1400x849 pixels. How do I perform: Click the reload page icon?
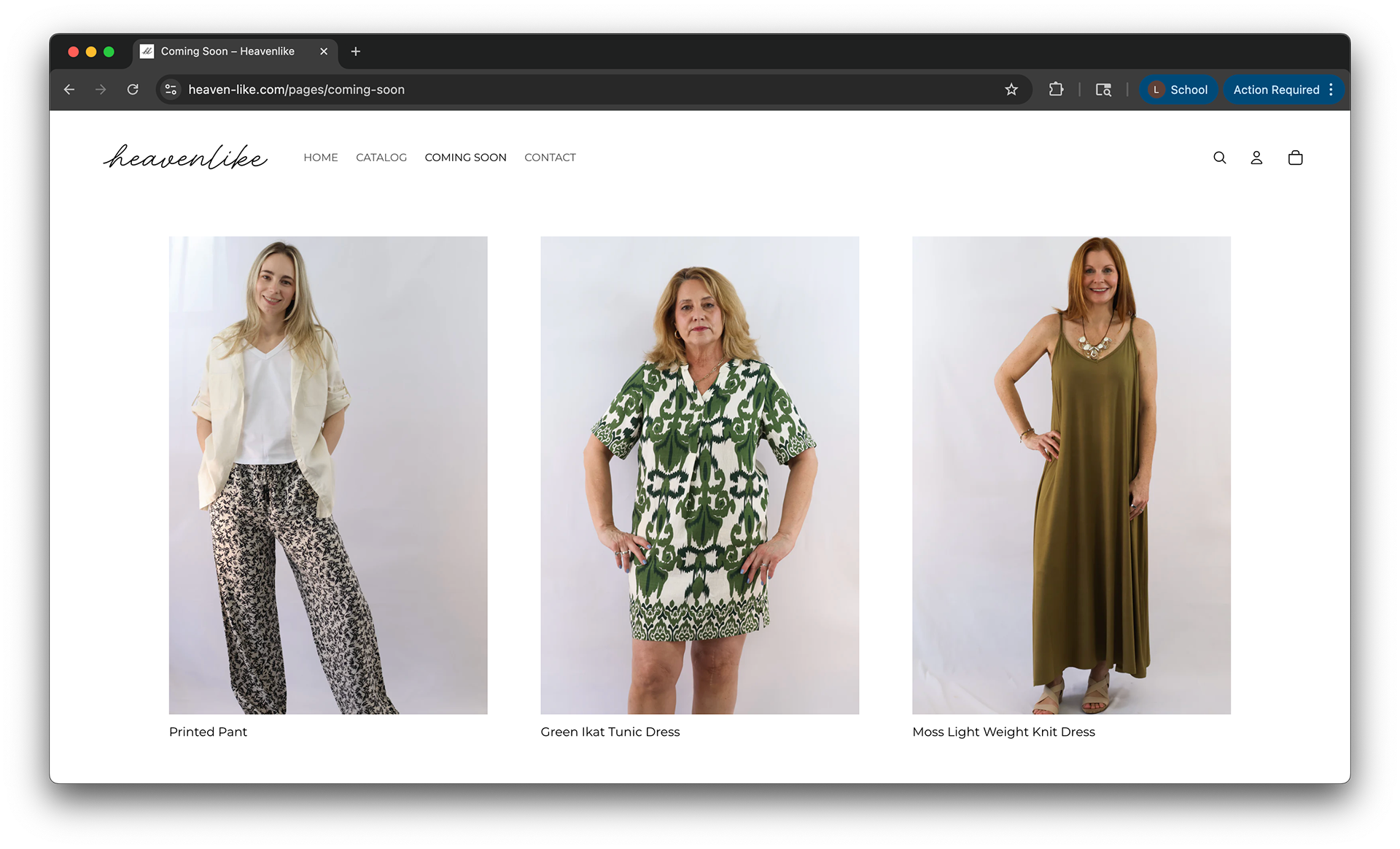click(133, 90)
